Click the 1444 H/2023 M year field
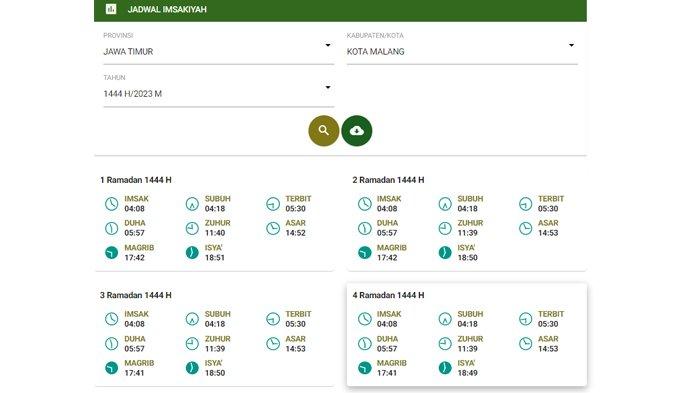 (219, 94)
